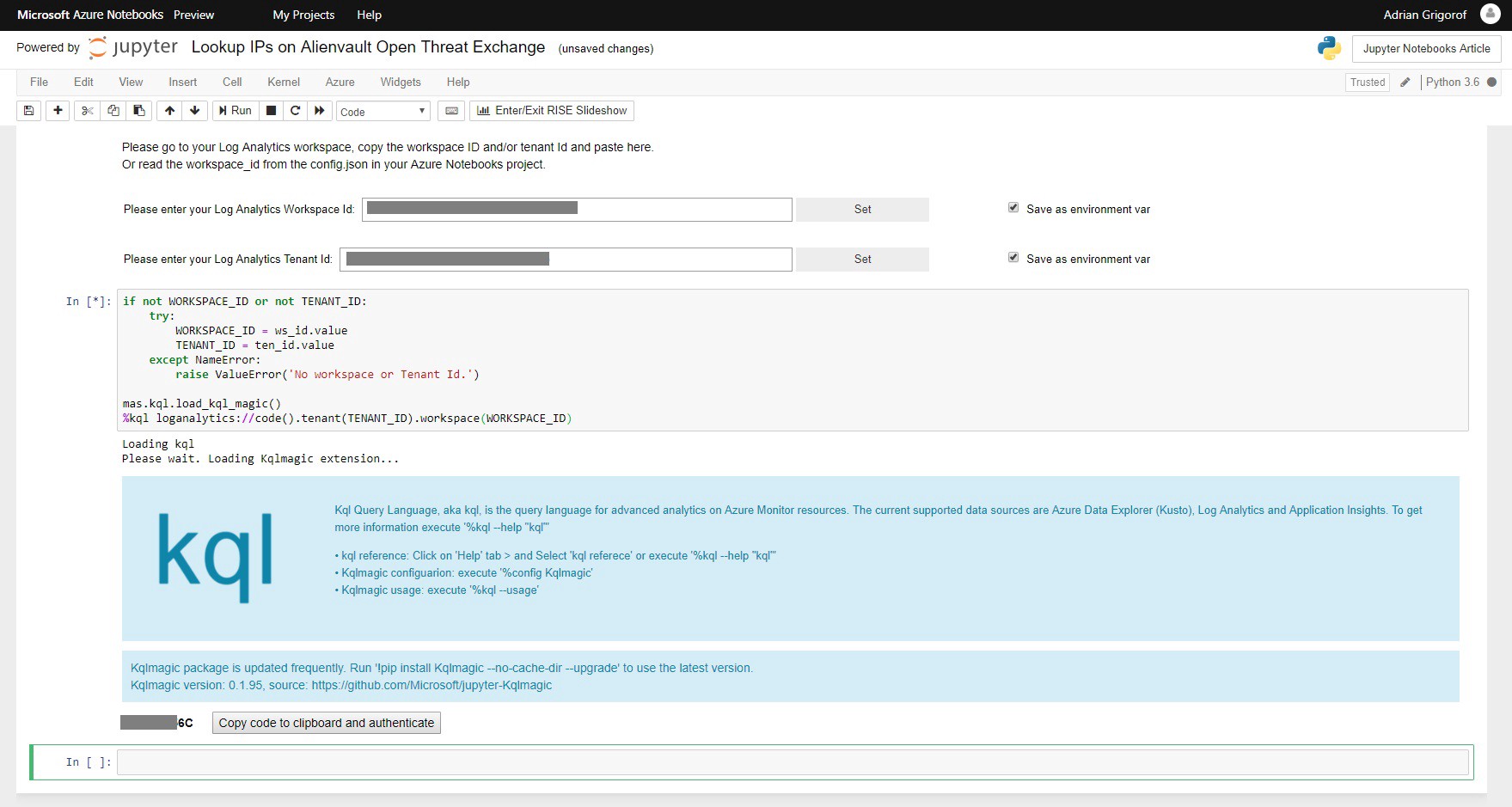
Task: Open the Insert menu
Action: click(182, 83)
